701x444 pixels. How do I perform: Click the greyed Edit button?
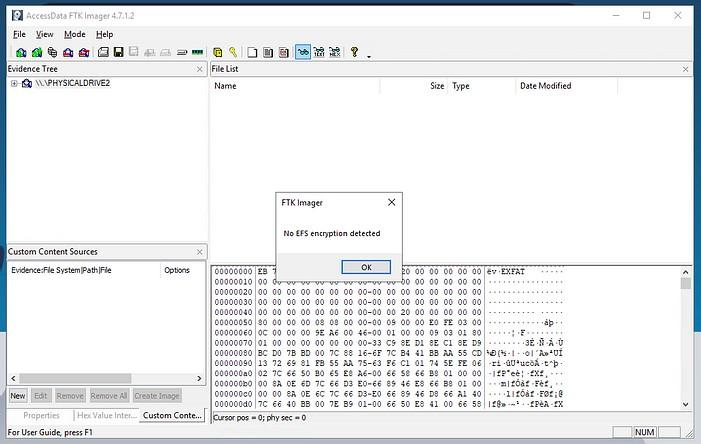pyautogui.click(x=41, y=396)
